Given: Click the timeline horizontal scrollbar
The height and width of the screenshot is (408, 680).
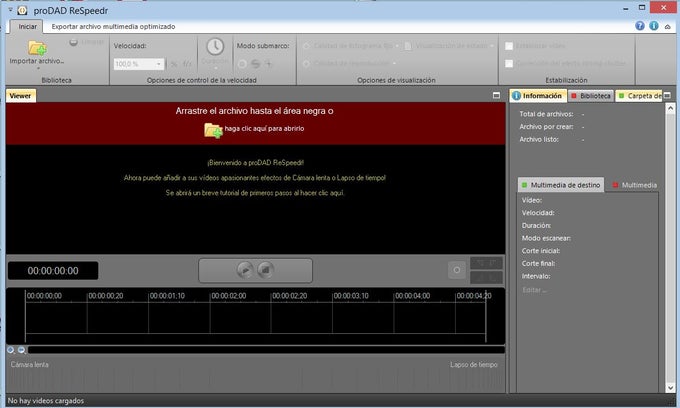Looking at the screenshot, I should 266,350.
